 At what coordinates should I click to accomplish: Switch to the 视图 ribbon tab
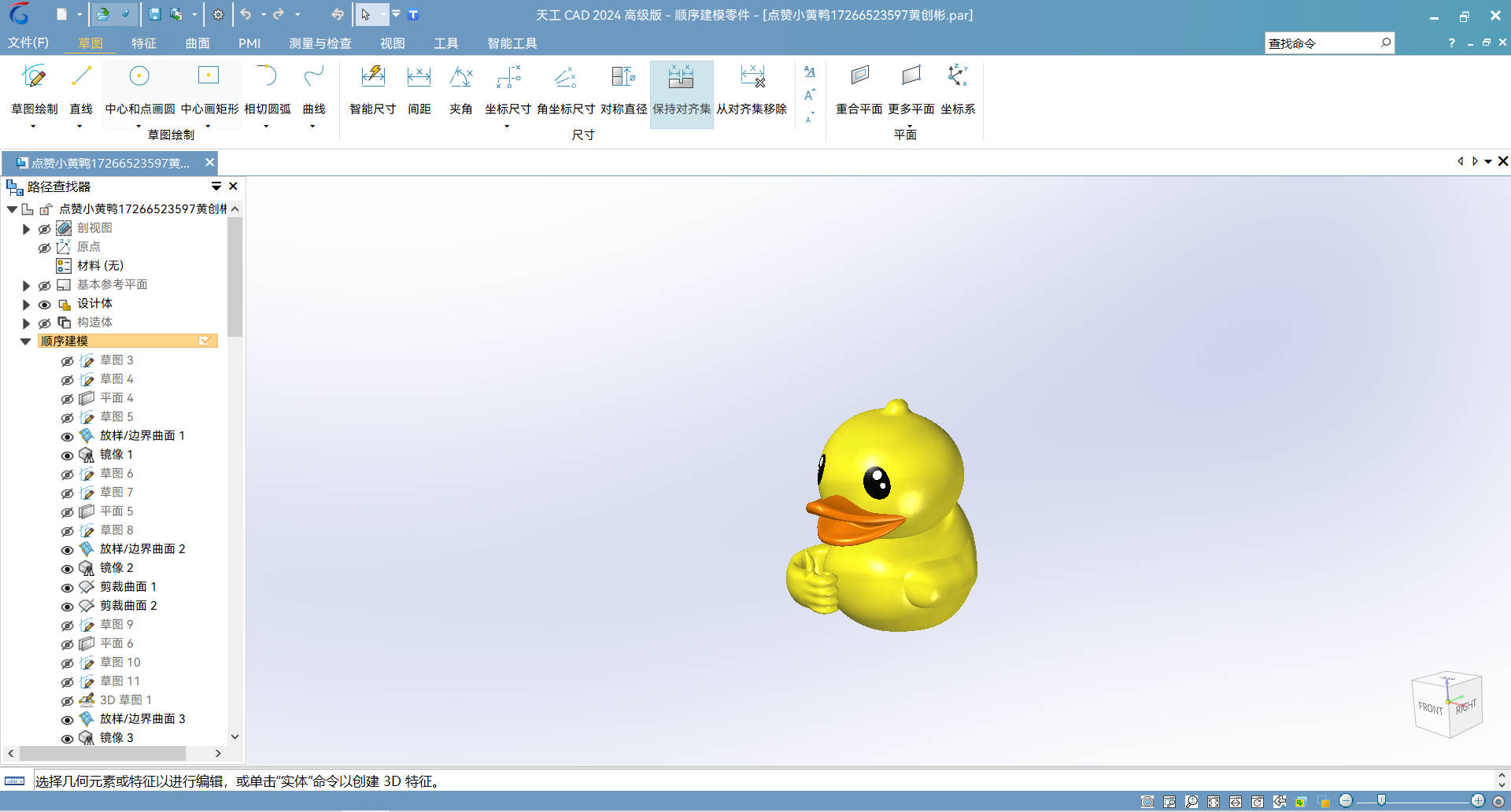pos(393,43)
